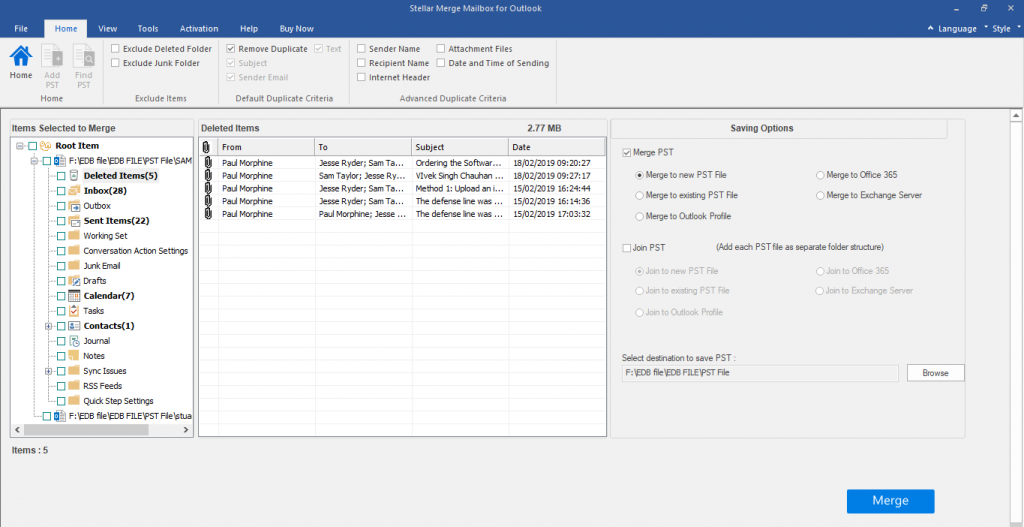
Task: Click the attachment paperclip column header
Action: [x=208, y=147]
